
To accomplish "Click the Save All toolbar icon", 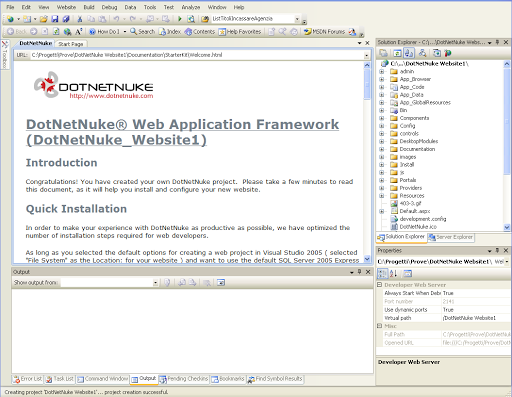I will [x=66, y=19].
